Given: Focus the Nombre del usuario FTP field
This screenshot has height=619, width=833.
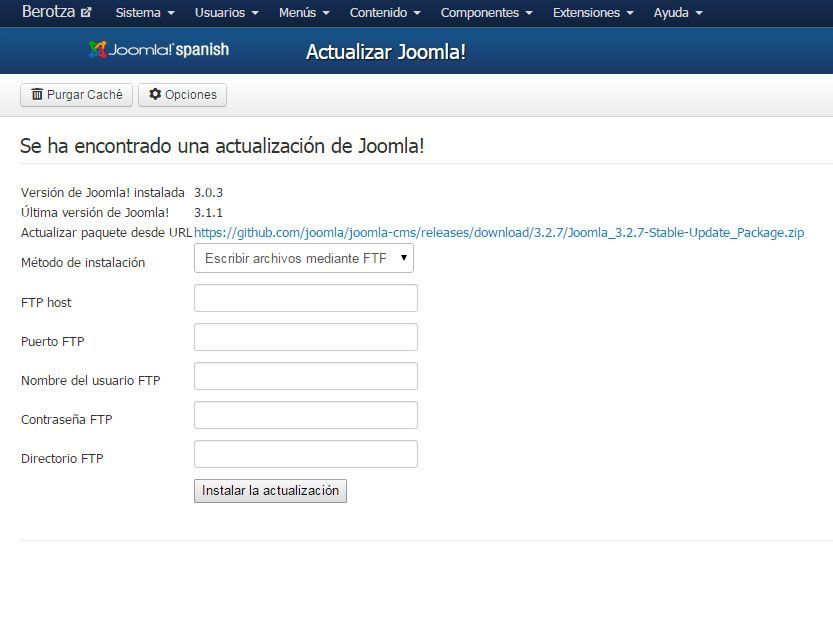Looking at the screenshot, I should coord(306,376).
